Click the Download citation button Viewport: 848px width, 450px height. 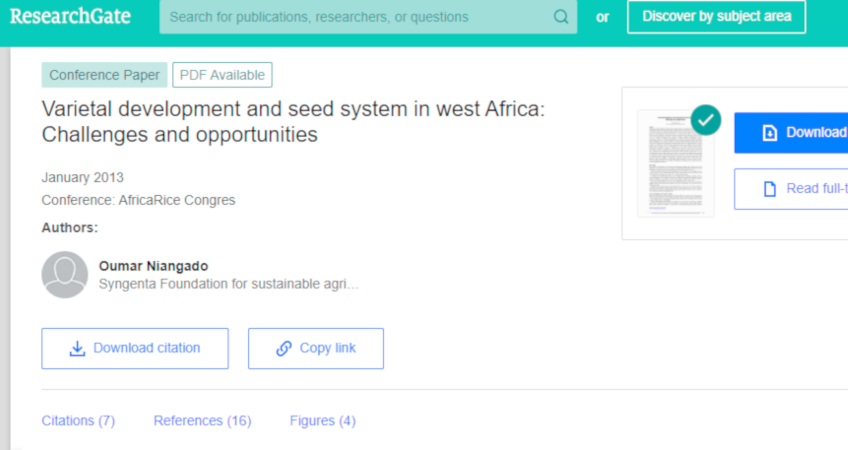pos(135,348)
